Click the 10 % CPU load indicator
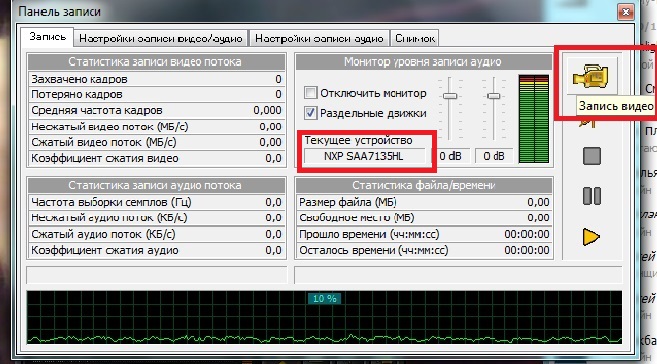657x364 pixels. tap(324, 299)
